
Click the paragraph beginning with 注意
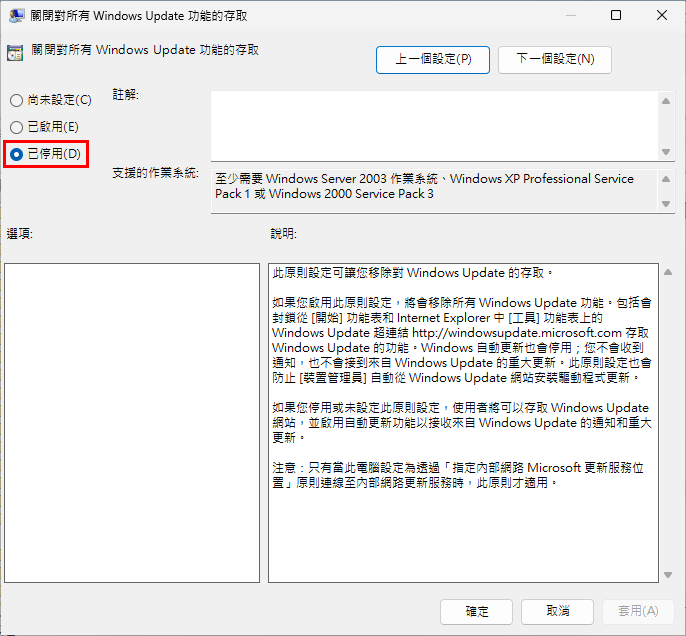point(458,475)
